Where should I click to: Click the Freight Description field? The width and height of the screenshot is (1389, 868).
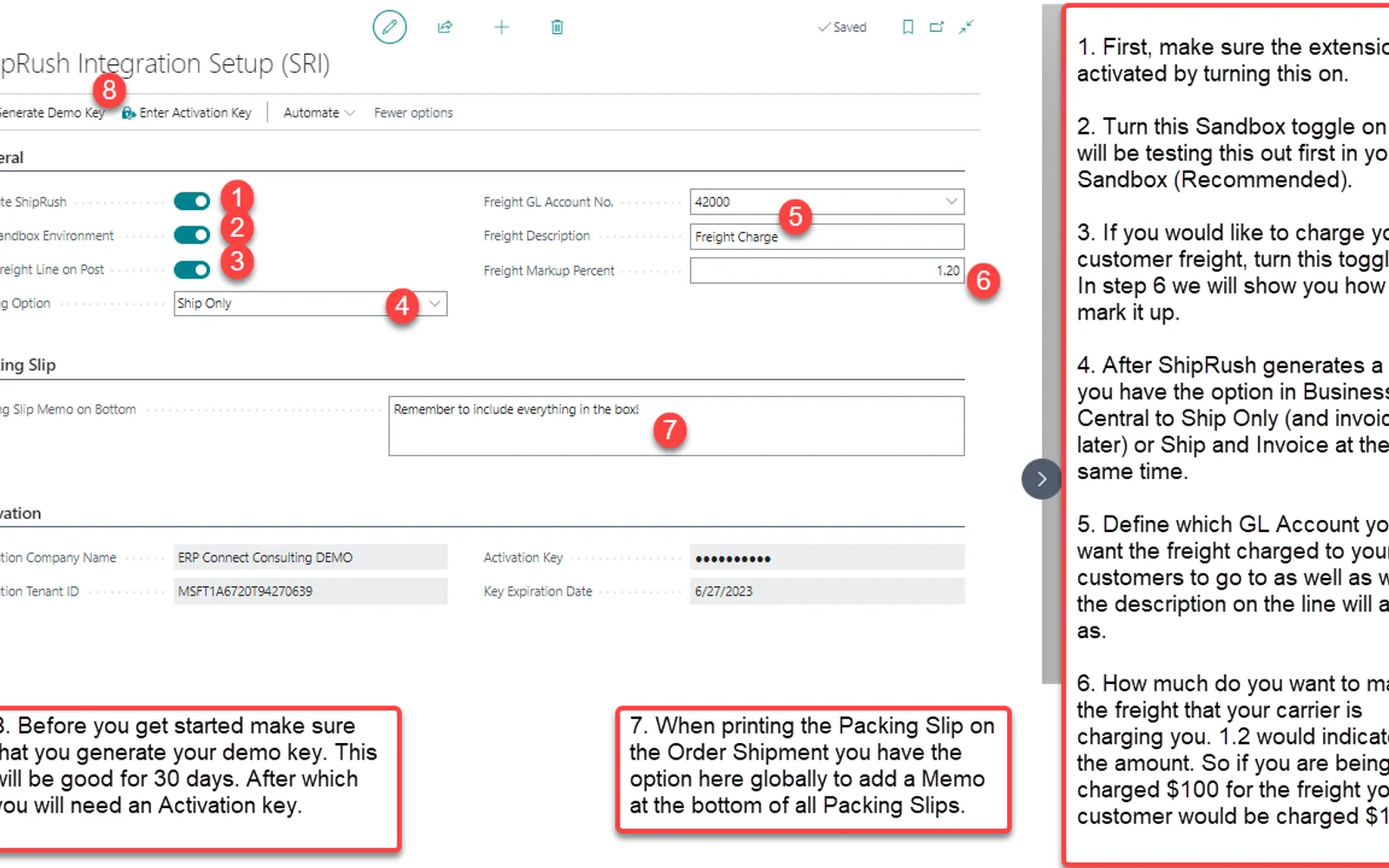[x=827, y=236]
